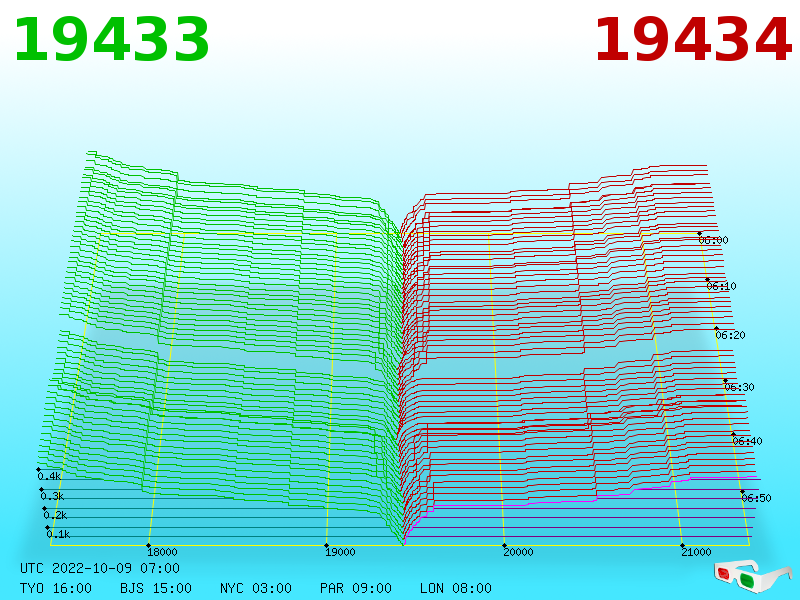Image resolution: width=800 pixels, height=600 pixels.
Task: Click the green 19433 price number
Action: [x=112, y=40]
